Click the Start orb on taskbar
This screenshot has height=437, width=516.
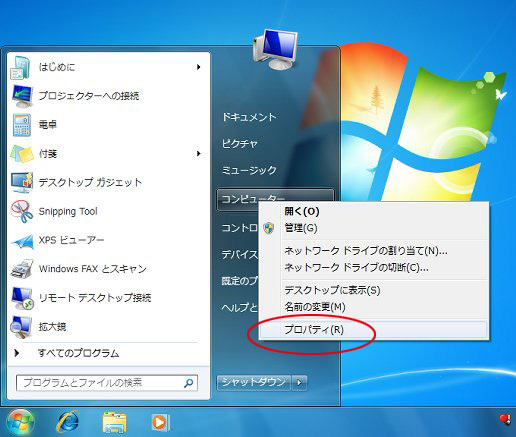(x=21, y=422)
